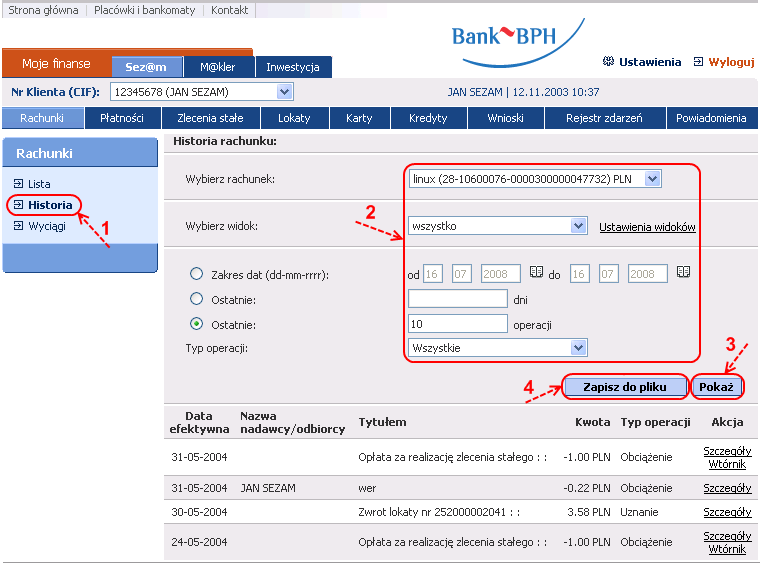Click the Pokaż button

point(716,387)
